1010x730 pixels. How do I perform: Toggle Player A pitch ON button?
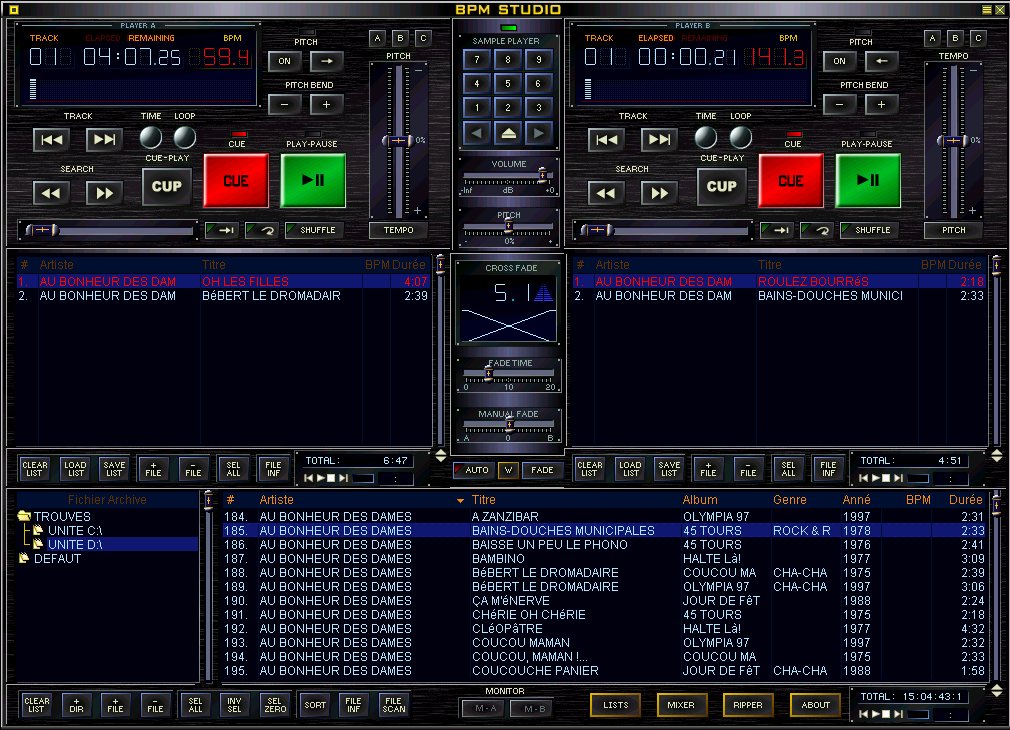tap(285, 61)
